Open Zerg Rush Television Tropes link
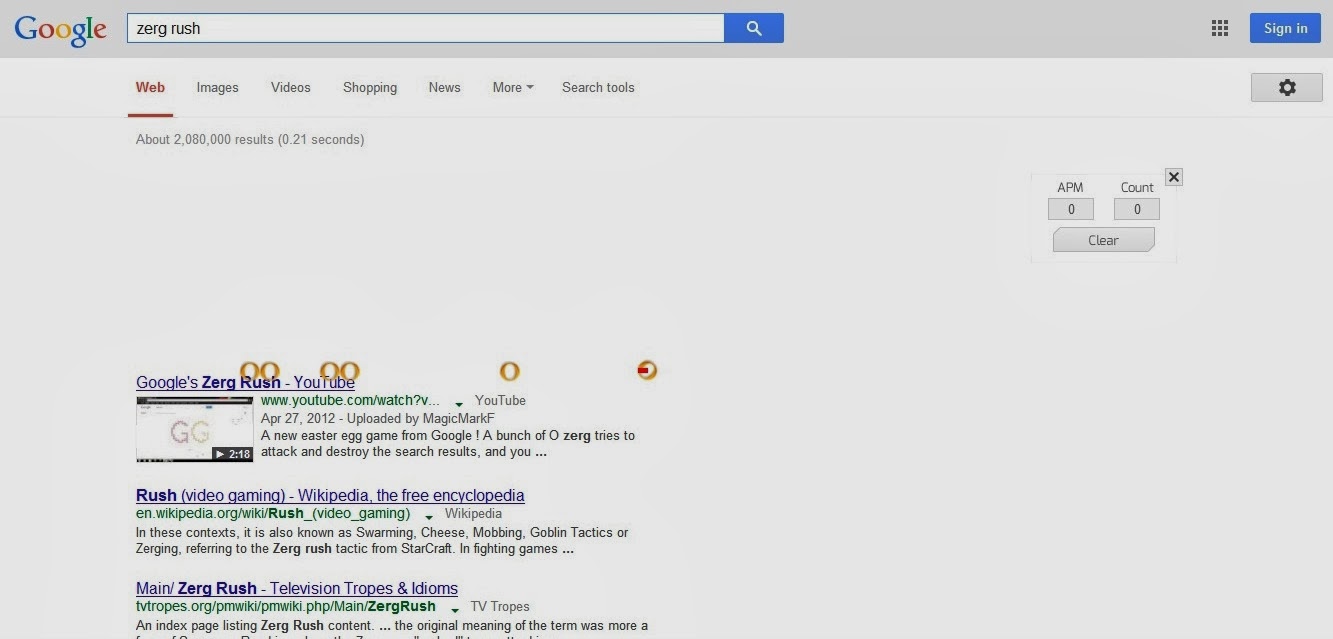 [297, 588]
